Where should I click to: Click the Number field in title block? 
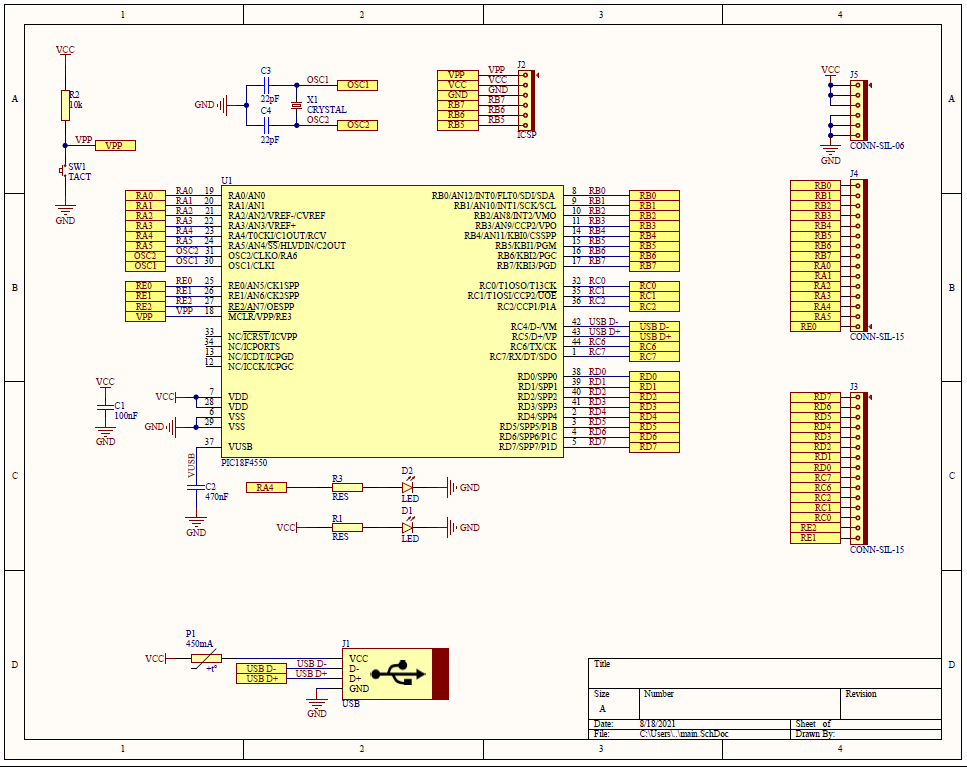click(739, 703)
